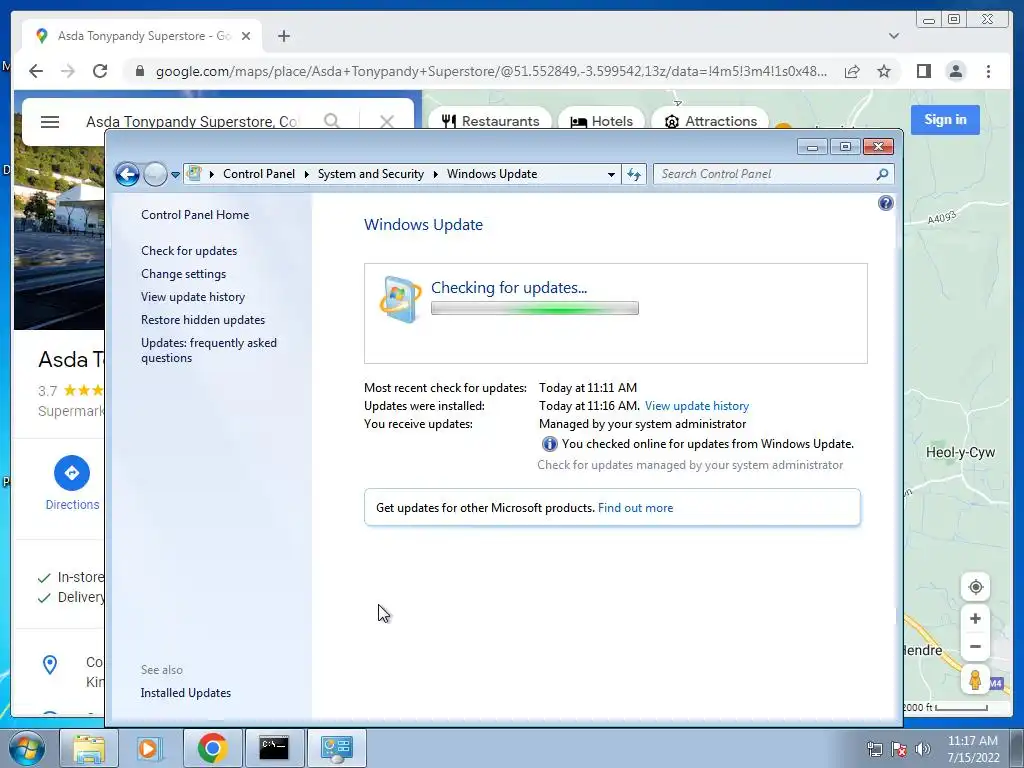Open Chrome profile avatar icon
The height and width of the screenshot is (768, 1024).
click(955, 71)
